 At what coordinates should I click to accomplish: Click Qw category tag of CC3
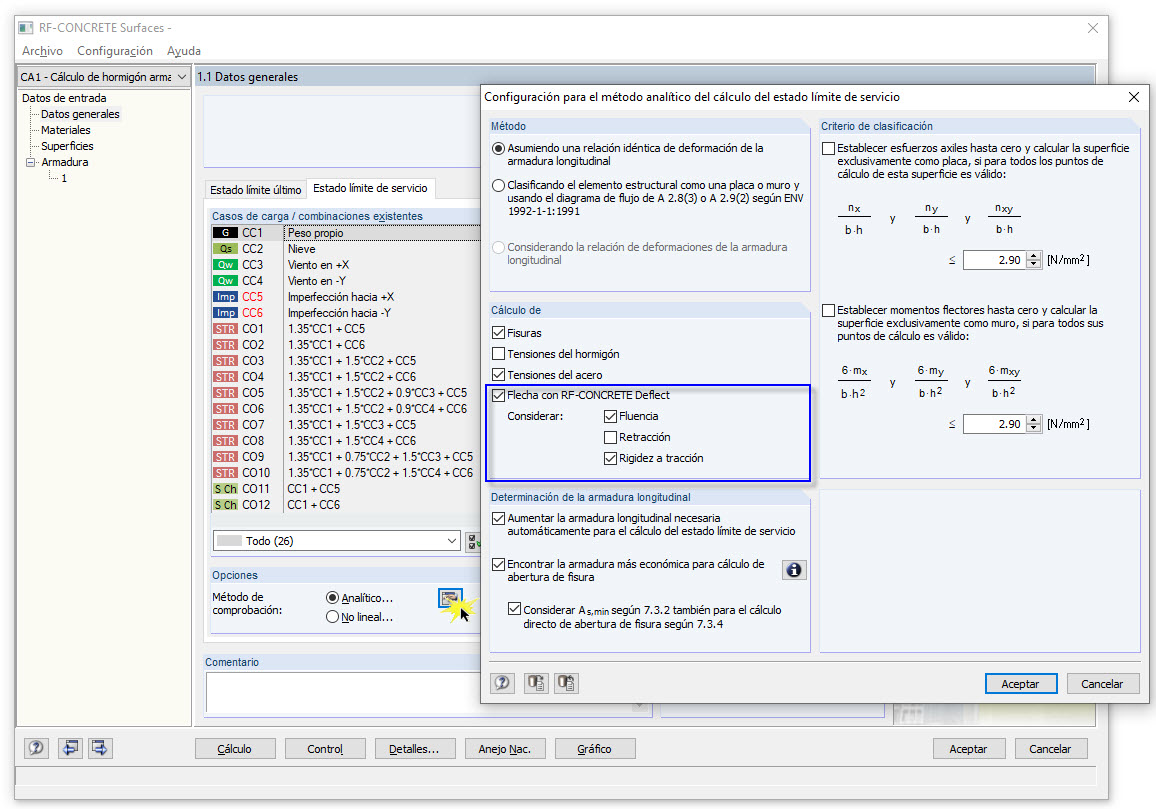[x=225, y=265]
